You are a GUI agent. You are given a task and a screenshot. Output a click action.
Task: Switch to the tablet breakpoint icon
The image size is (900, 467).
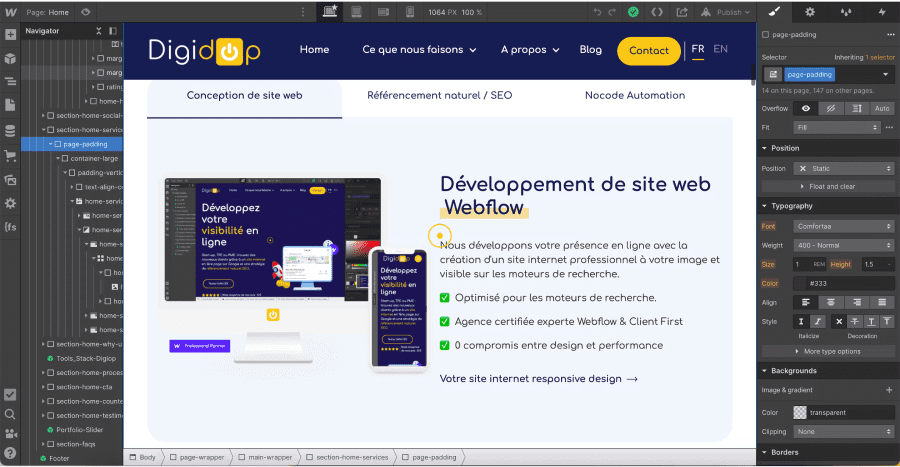356,11
